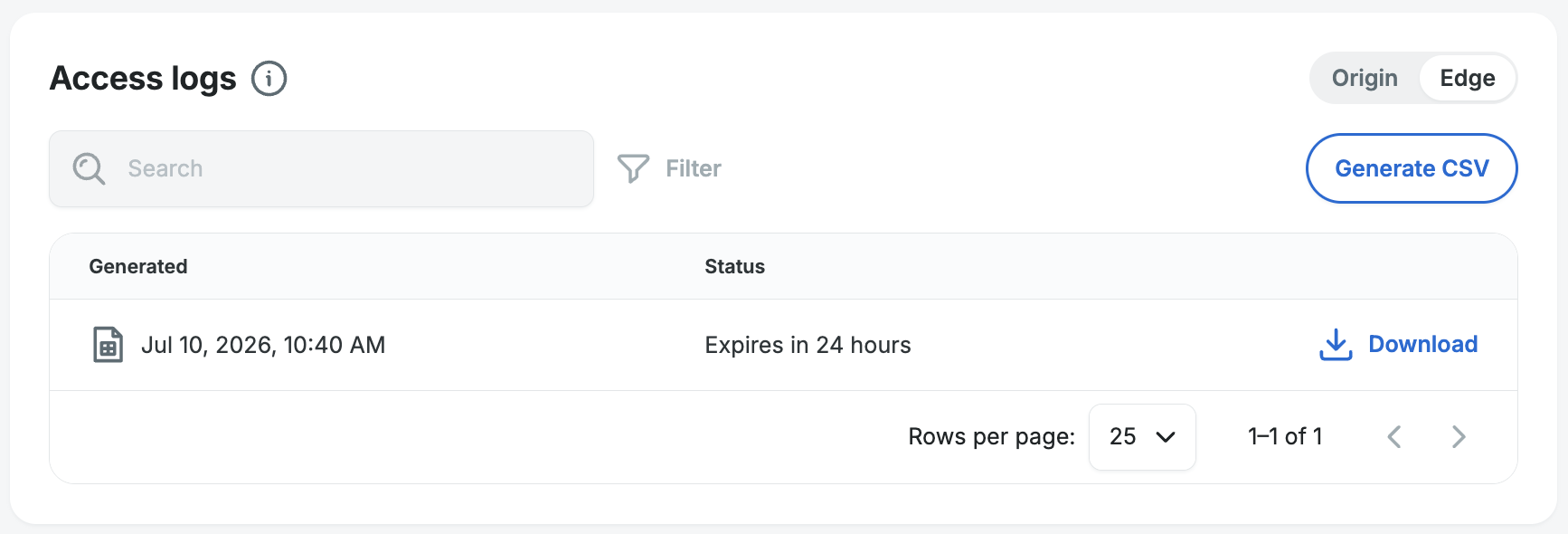Click the Status column header
The width and height of the screenshot is (1568, 534).
[735, 267]
